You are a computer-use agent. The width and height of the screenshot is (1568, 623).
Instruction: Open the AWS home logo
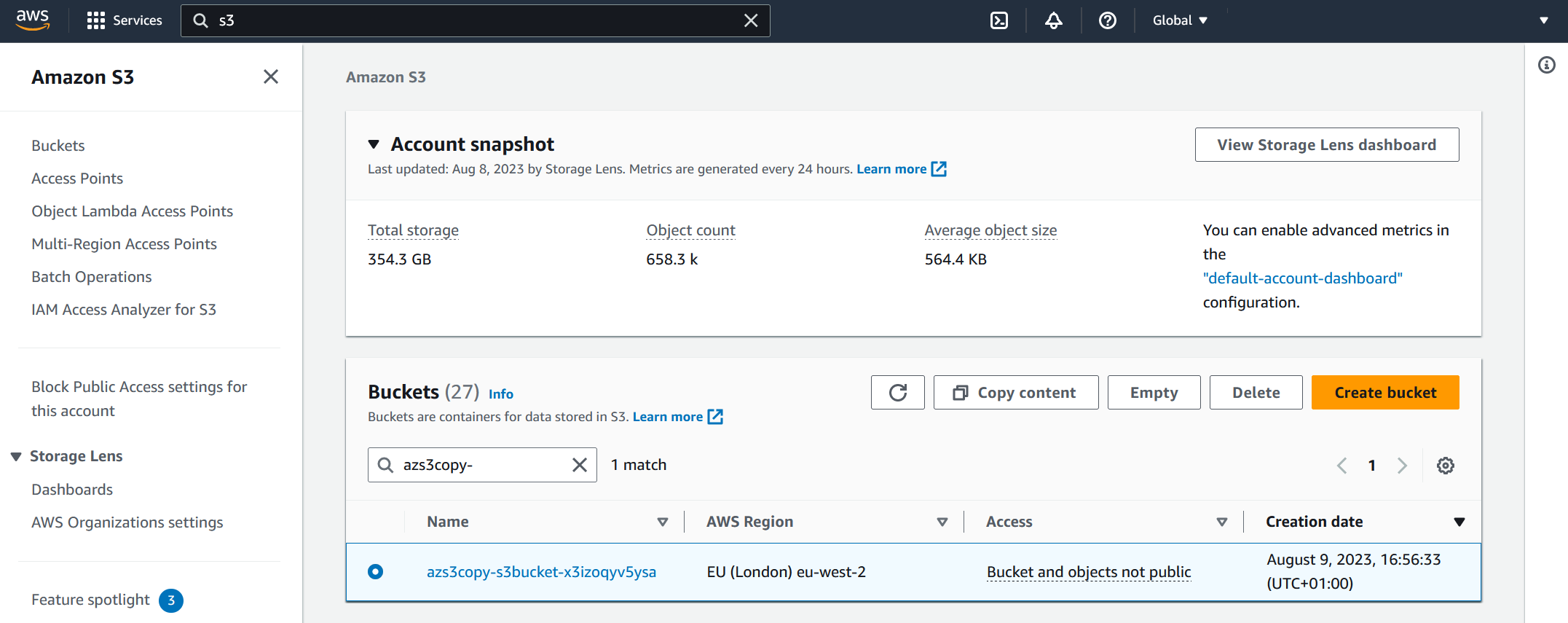[33, 20]
